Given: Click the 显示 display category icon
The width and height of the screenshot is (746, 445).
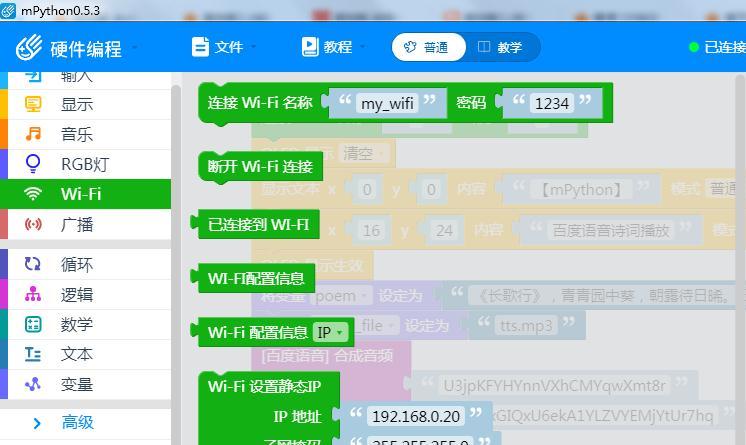Looking at the screenshot, I should [34, 104].
